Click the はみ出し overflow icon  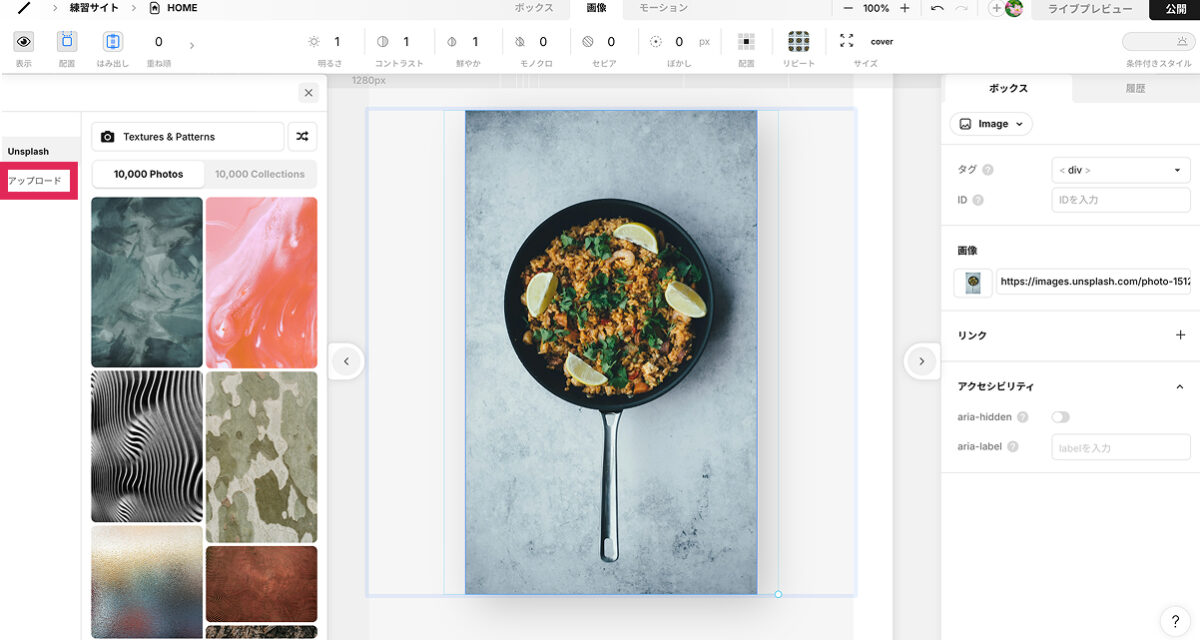tap(113, 42)
